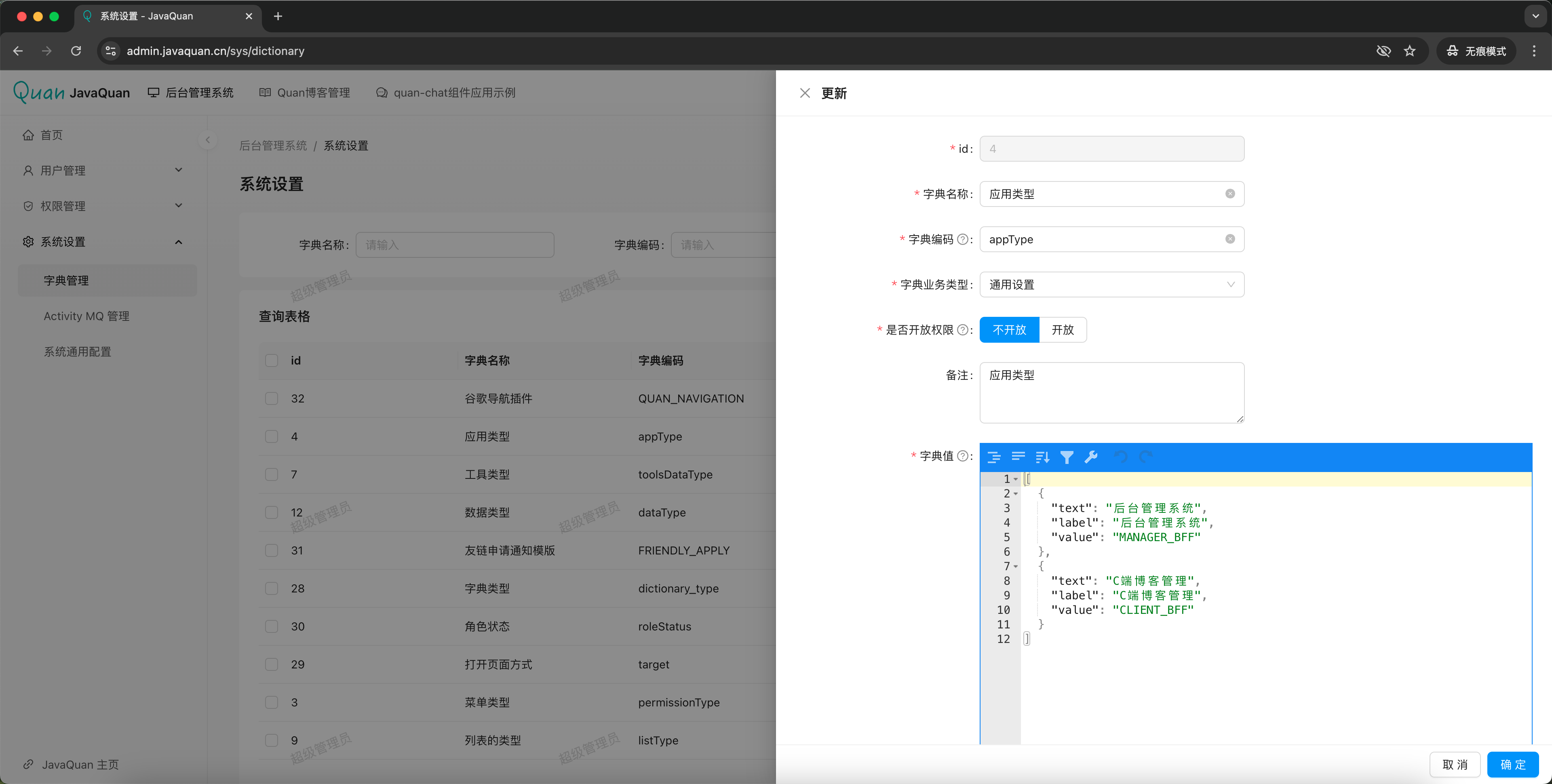
Task: Open Activity MQ 管理 in sidebar
Action: point(86,316)
